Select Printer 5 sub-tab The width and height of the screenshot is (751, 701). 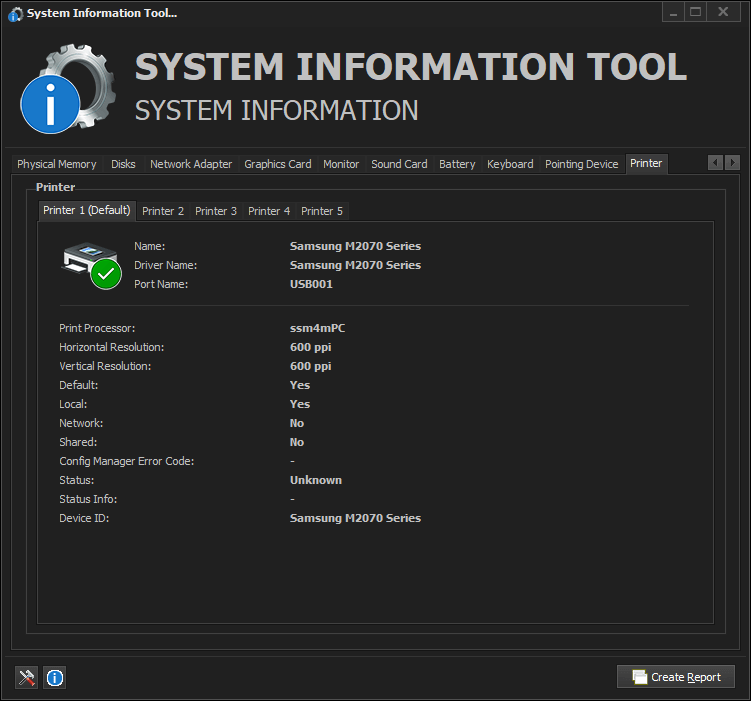[x=322, y=211]
